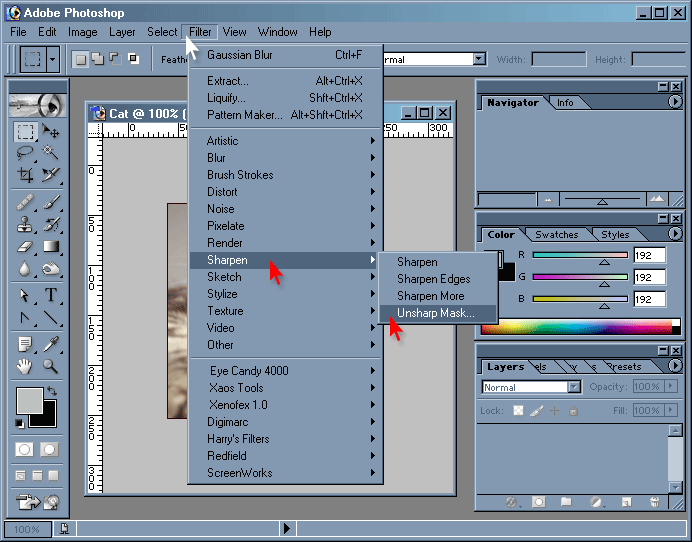Screen dimensions: 692x542
Task: Select the Slice tool
Action: pyautogui.click(x=50, y=175)
